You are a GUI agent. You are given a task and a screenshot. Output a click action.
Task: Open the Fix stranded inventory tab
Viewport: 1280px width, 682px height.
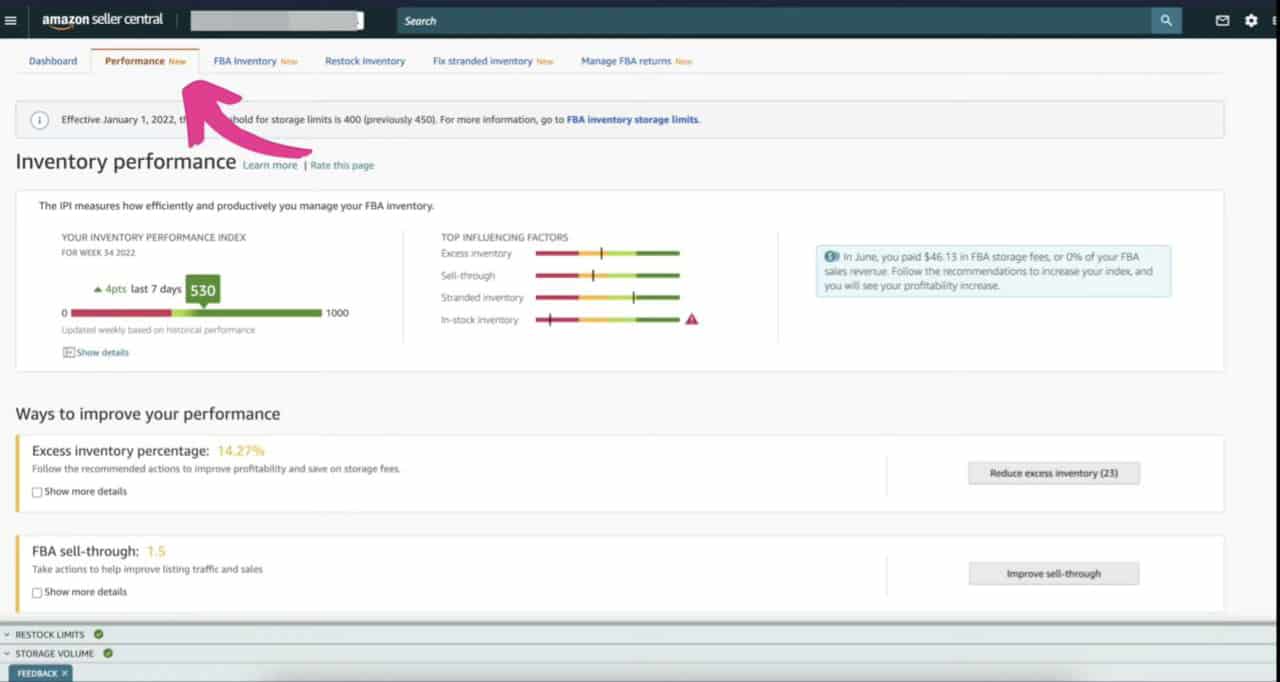click(493, 61)
